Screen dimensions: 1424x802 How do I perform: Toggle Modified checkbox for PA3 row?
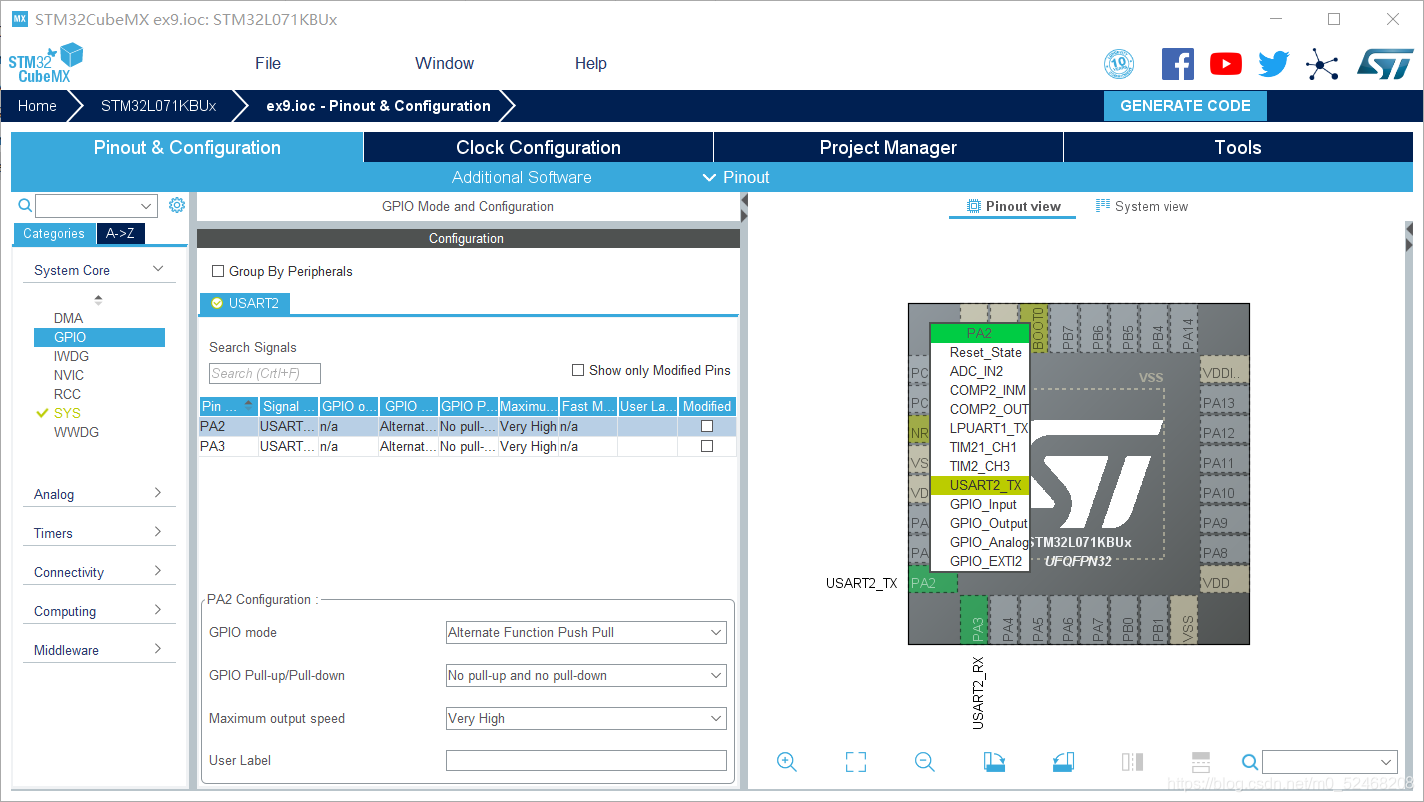(707, 446)
